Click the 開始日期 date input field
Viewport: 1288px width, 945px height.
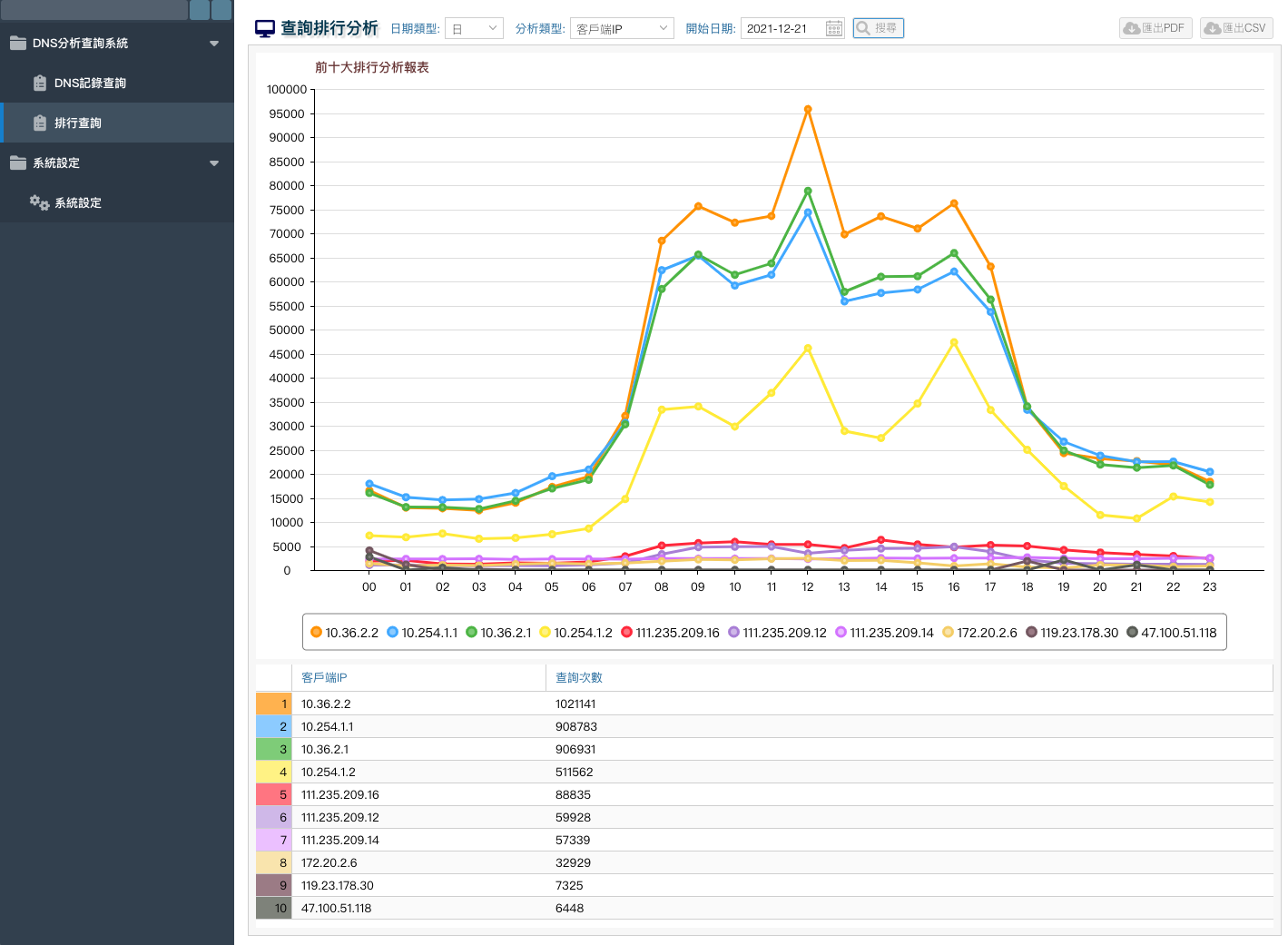pos(792,29)
